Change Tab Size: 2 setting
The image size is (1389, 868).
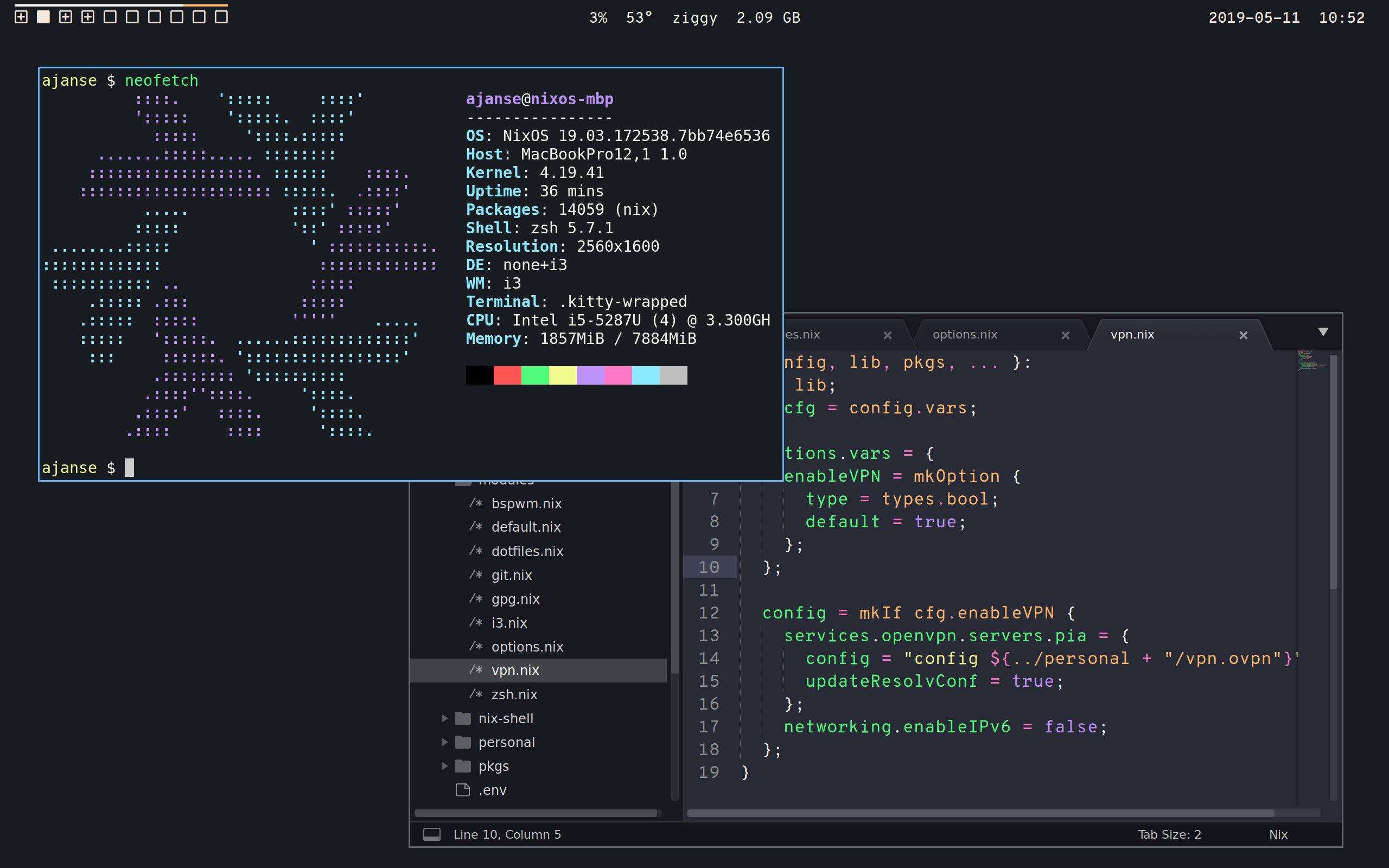[x=1169, y=834]
